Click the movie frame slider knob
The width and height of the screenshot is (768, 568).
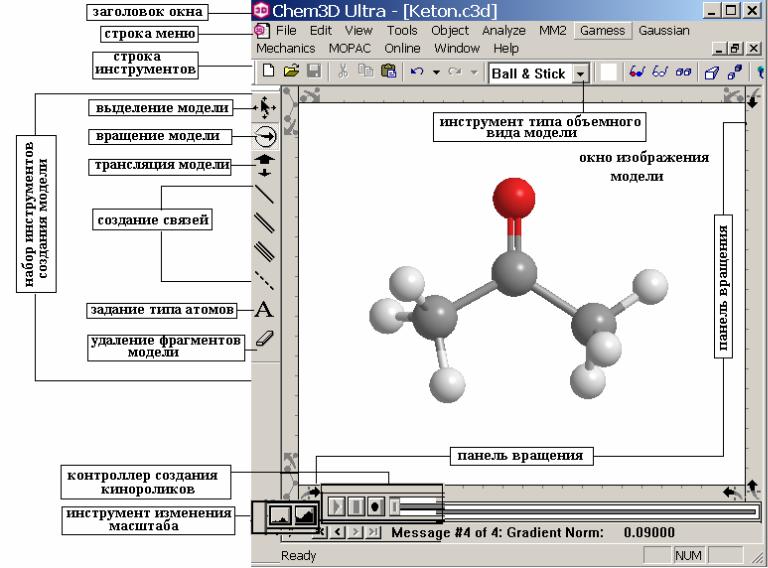pos(395,506)
